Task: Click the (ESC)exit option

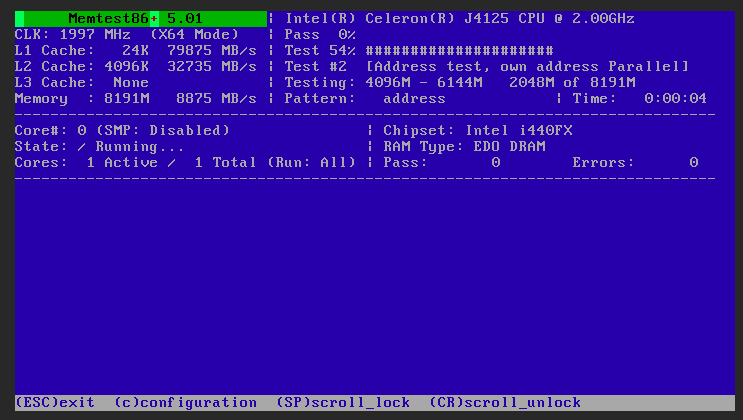Action: tap(55, 403)
